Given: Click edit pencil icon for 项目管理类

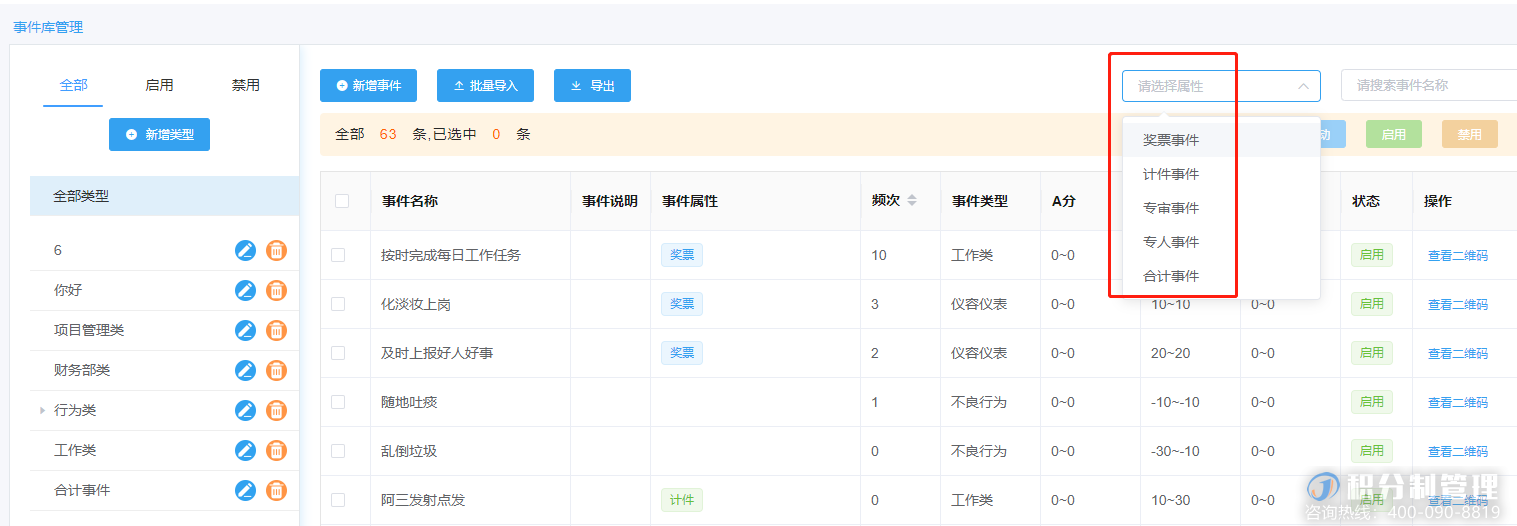Looking at the screenshot, I should [245, 330].
